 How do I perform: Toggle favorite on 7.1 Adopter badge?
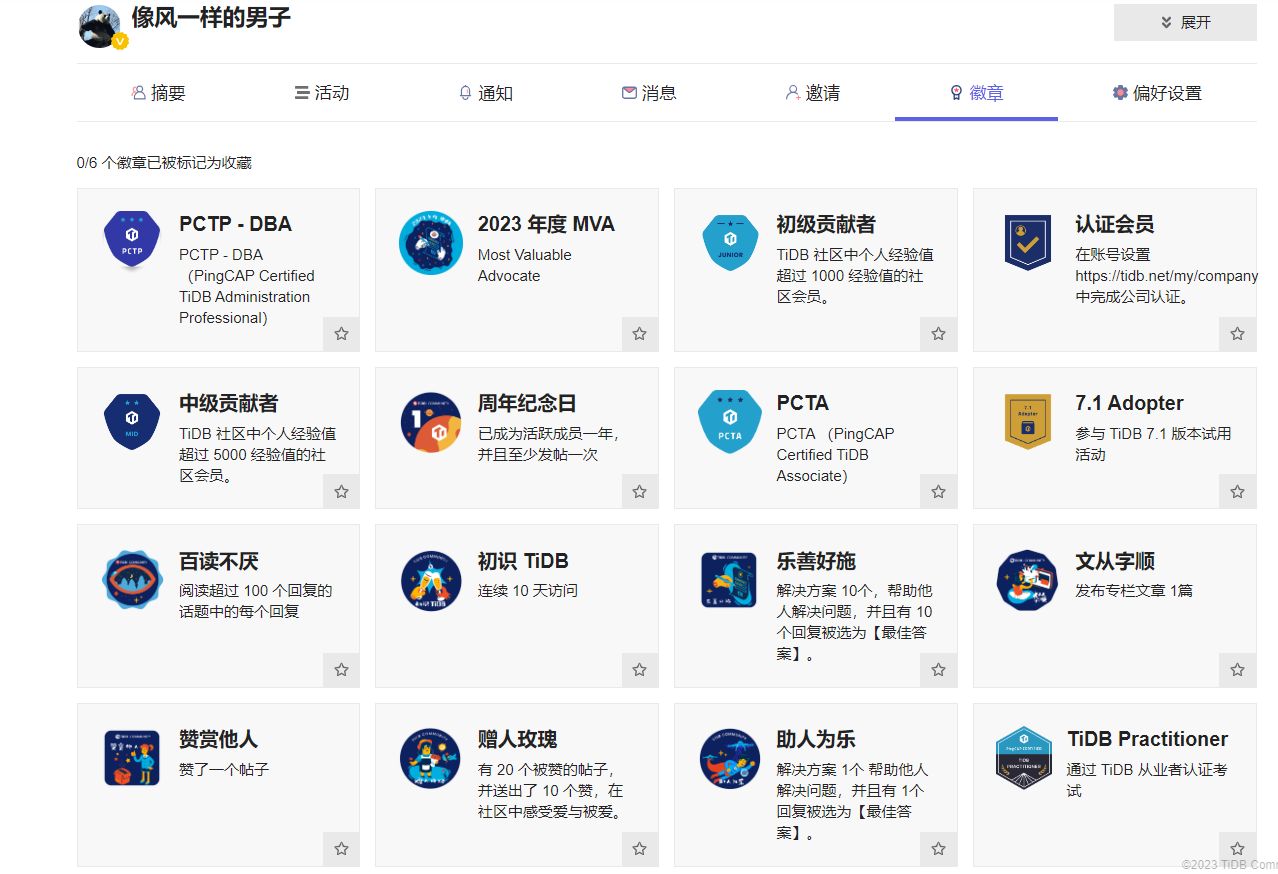(1237, 492)
